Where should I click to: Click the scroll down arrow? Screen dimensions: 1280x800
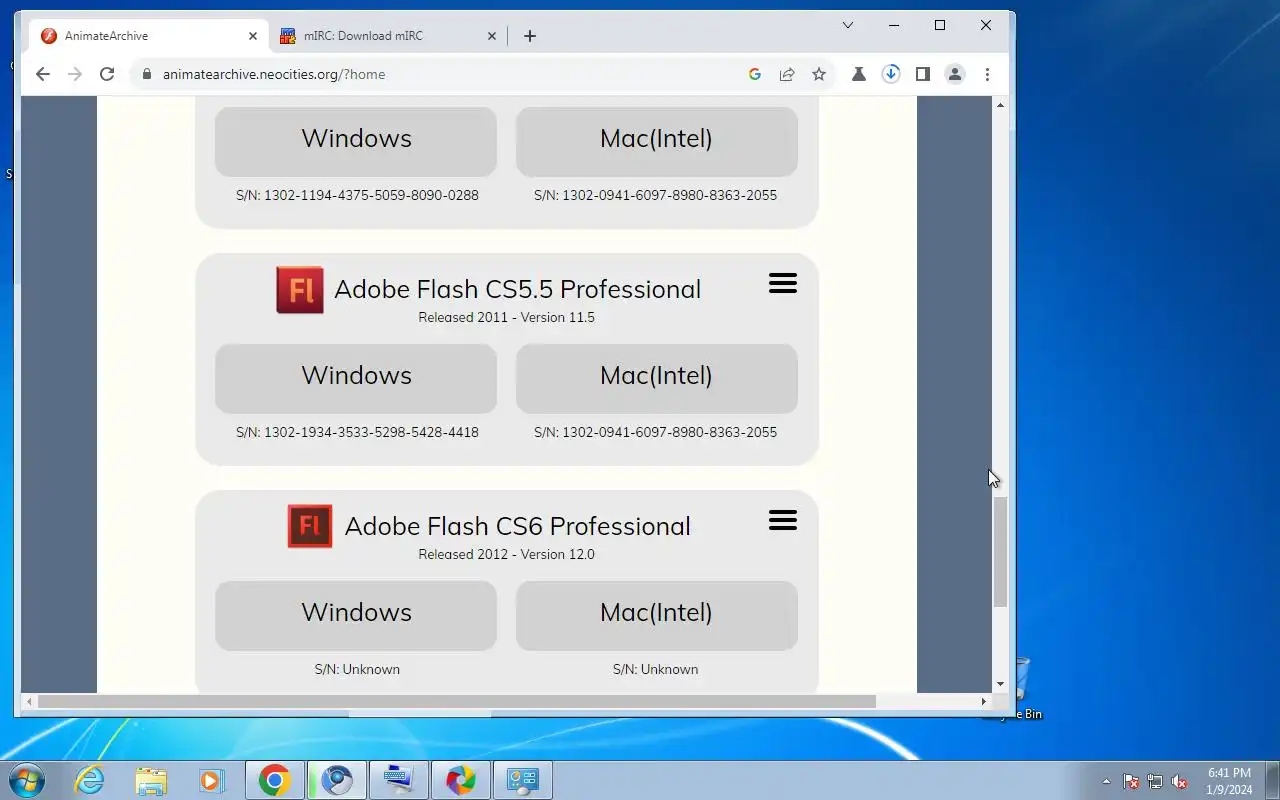click(1000, 685)
